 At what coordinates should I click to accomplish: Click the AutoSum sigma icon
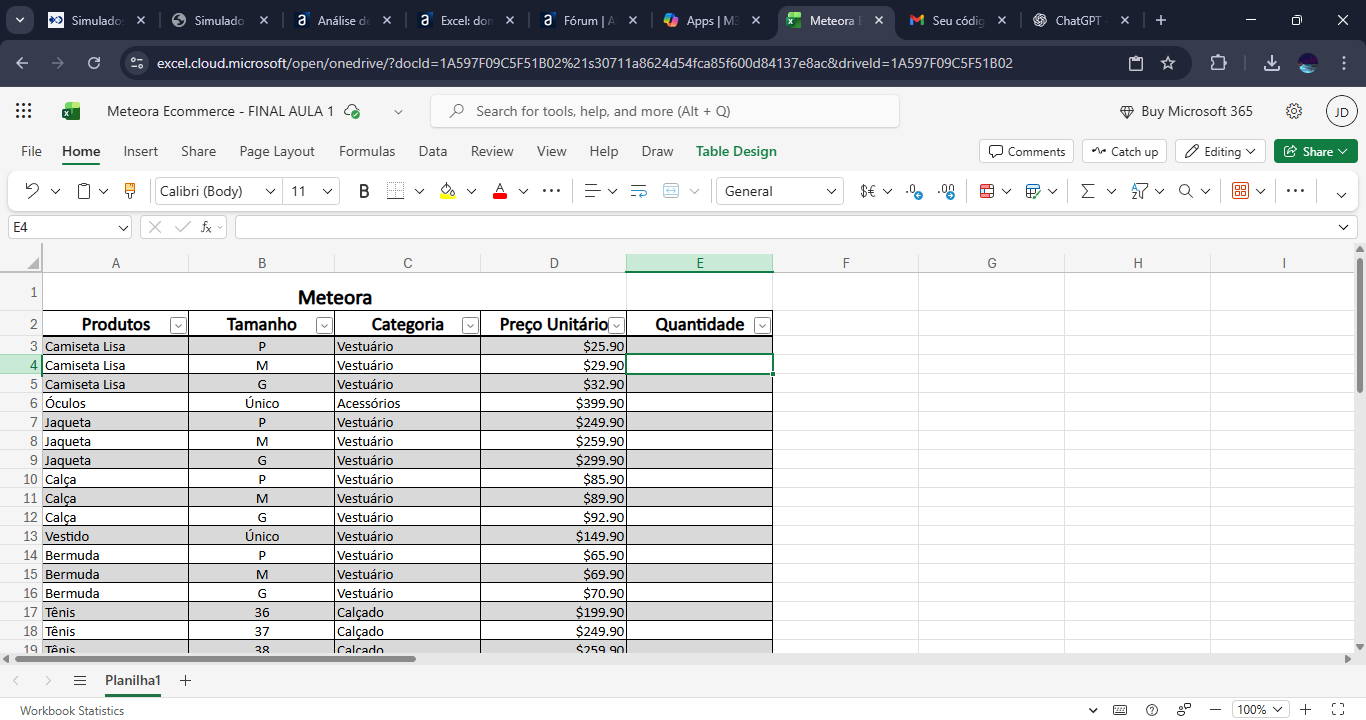click(x=1088, y=191)
